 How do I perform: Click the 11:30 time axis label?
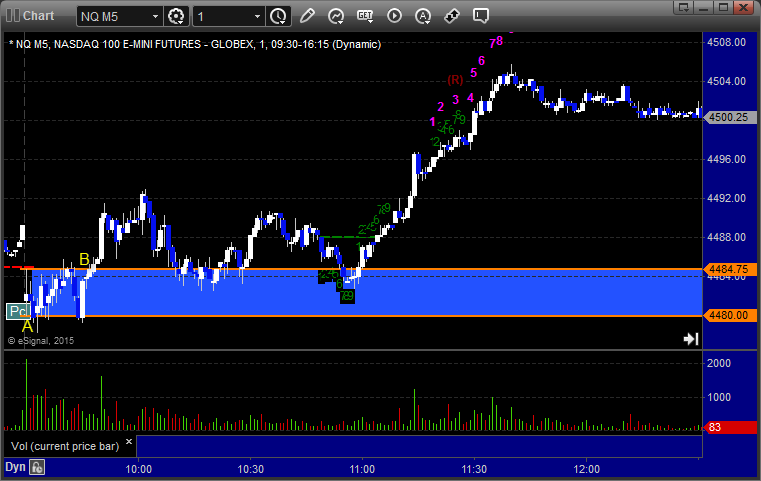point(474,469)
